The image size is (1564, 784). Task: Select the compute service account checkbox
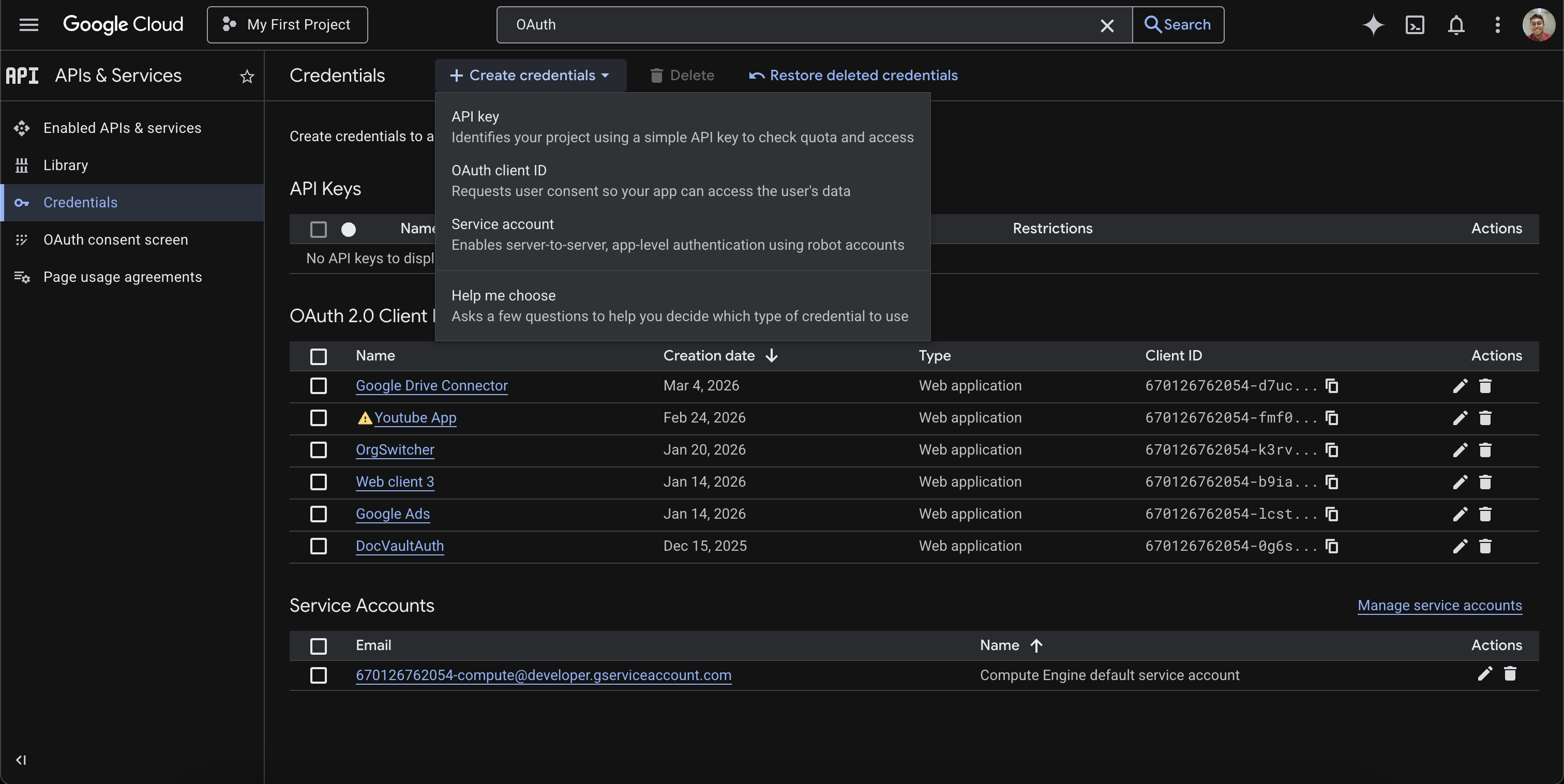(x=319, y=675)
